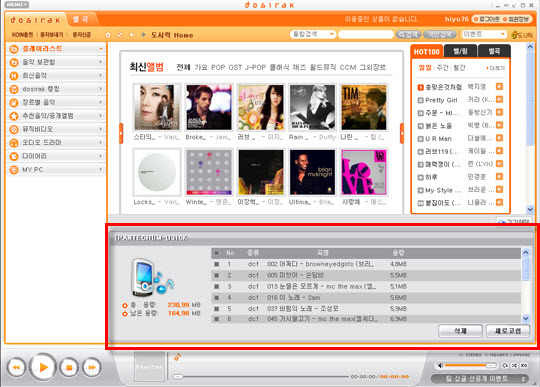540x387 pixels.
Task: Preview 'Pretty Girl' with its speaker icon
Action: 499,100
